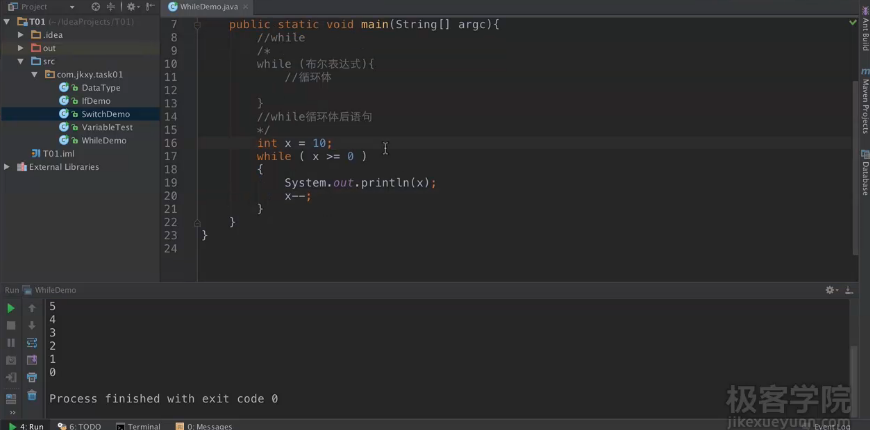Click 'System.out.println(x);' line
The height and width of the screenshot is (430, 870).
pos(360,183)
